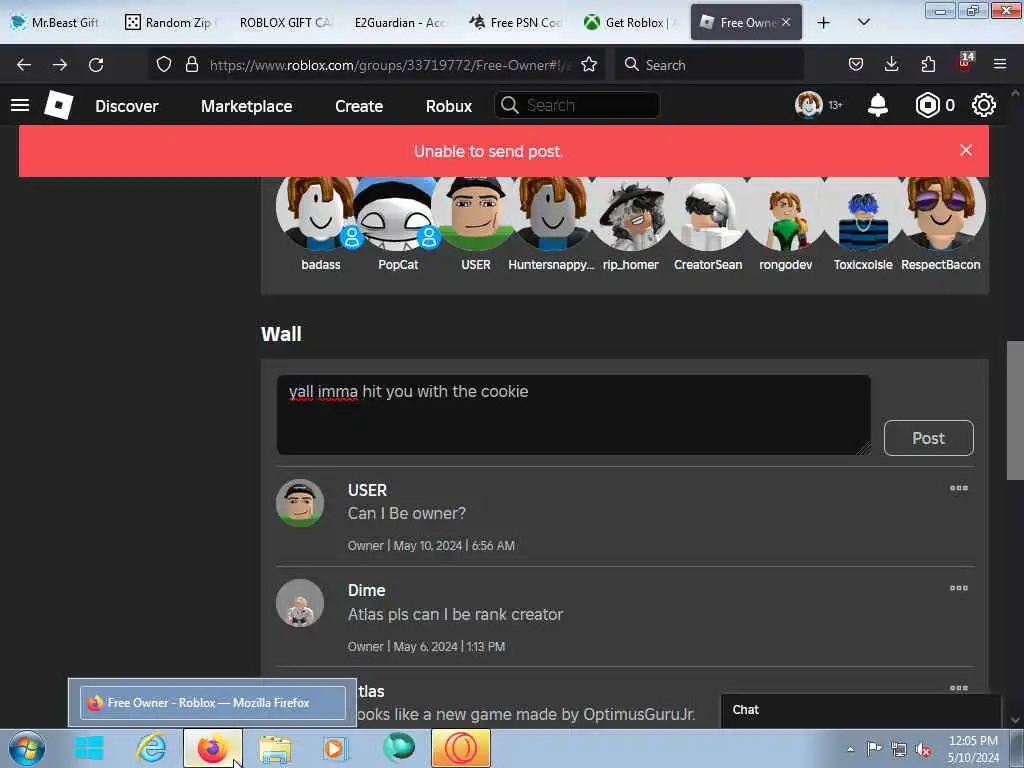Screen dimensions: 1024x768
Task: Click the Post button
Action: point(929,438)
